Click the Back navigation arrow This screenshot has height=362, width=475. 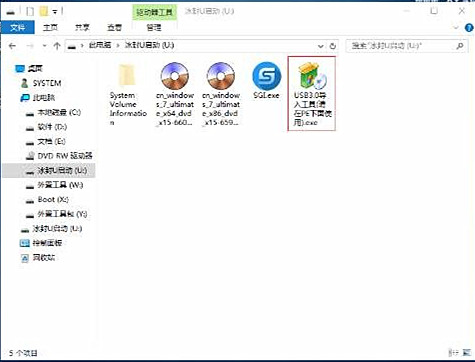pyautogui.click(x=13, y=46)
